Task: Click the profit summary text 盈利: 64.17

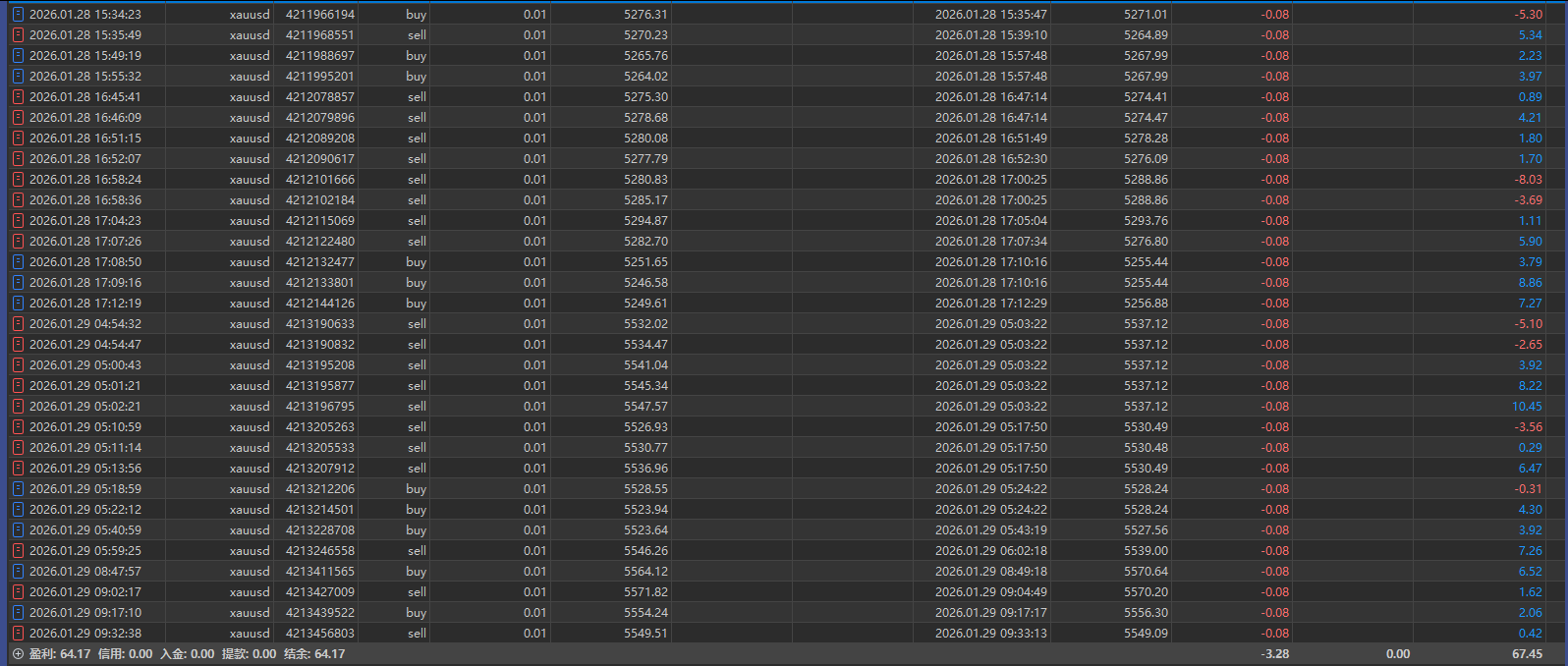Action: tap(59, 654)
